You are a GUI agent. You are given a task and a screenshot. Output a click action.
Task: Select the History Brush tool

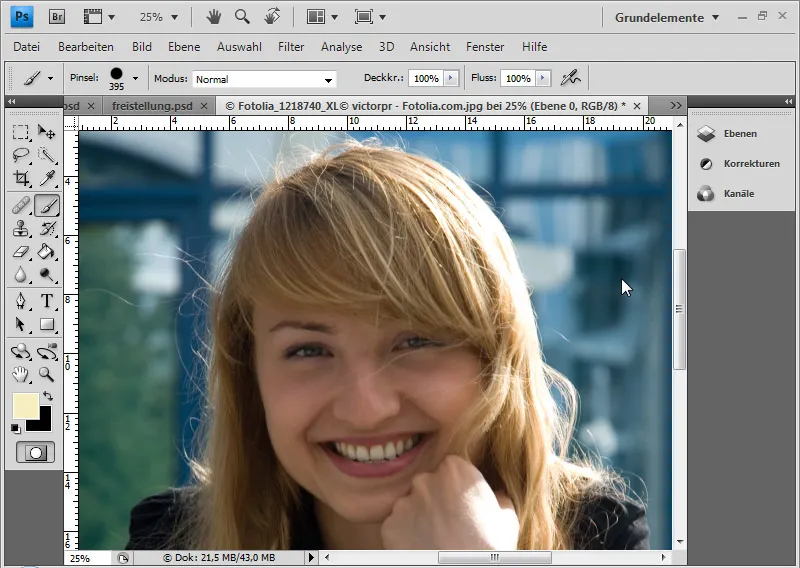(47, 229)
